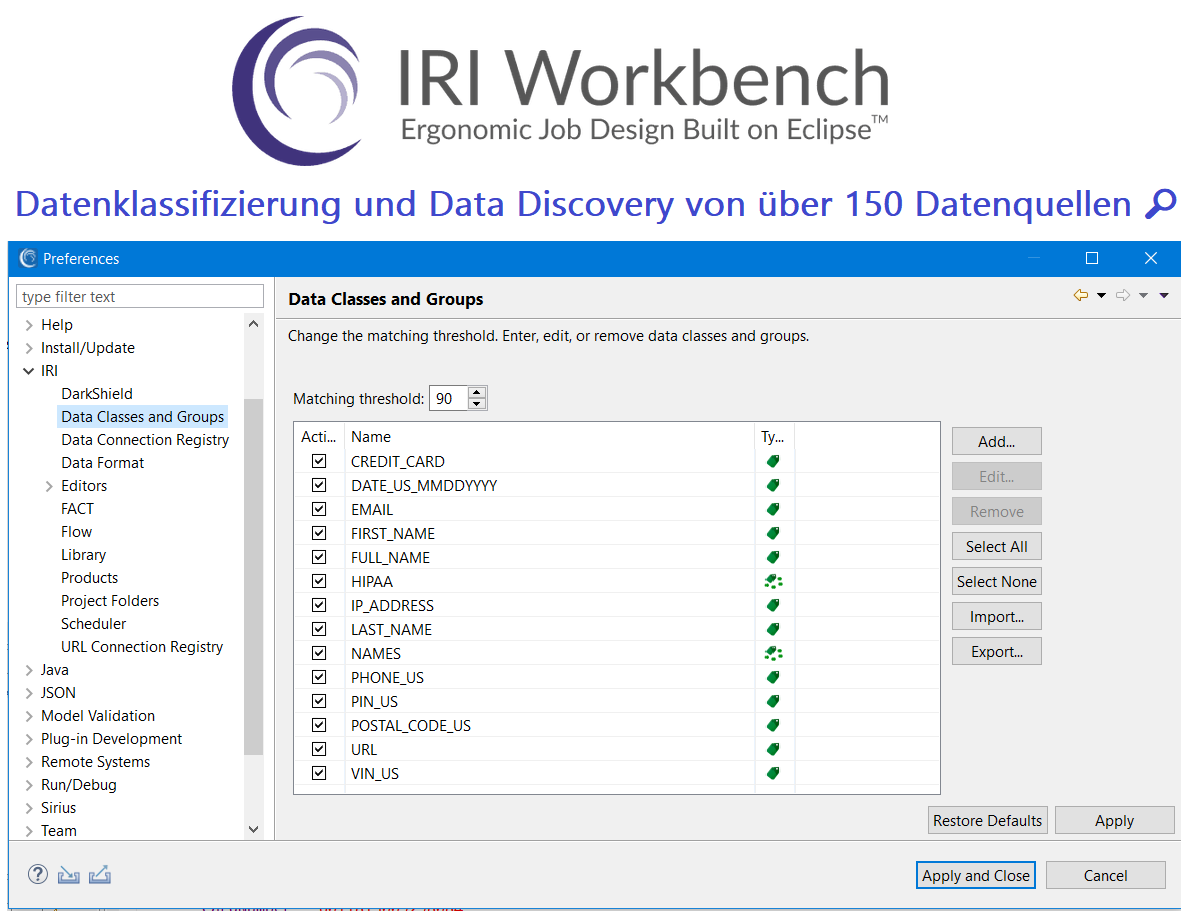This screenshot has height=916, width=1189.
Task: Expand the Java preferences tree node
Action: click(x=29, y=670)
